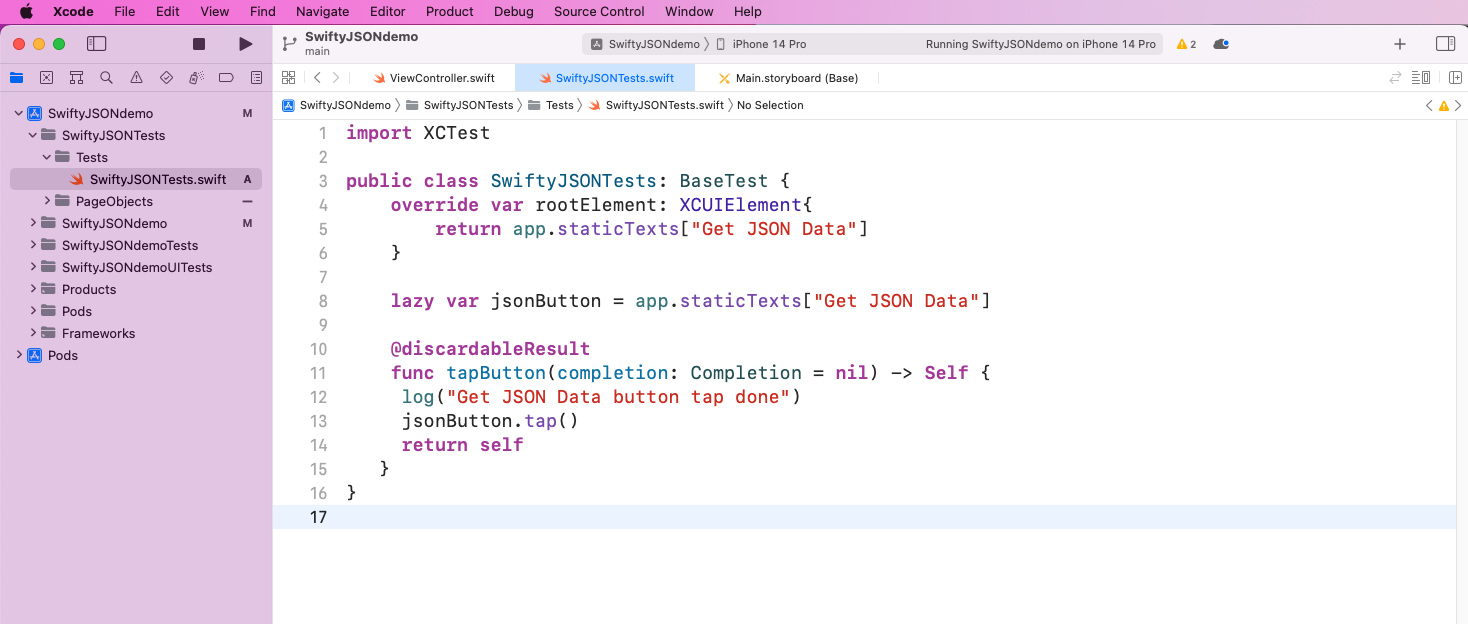Open the Debug navigator spray icon
1468x624 pixels.
click(x=196, y=77)
